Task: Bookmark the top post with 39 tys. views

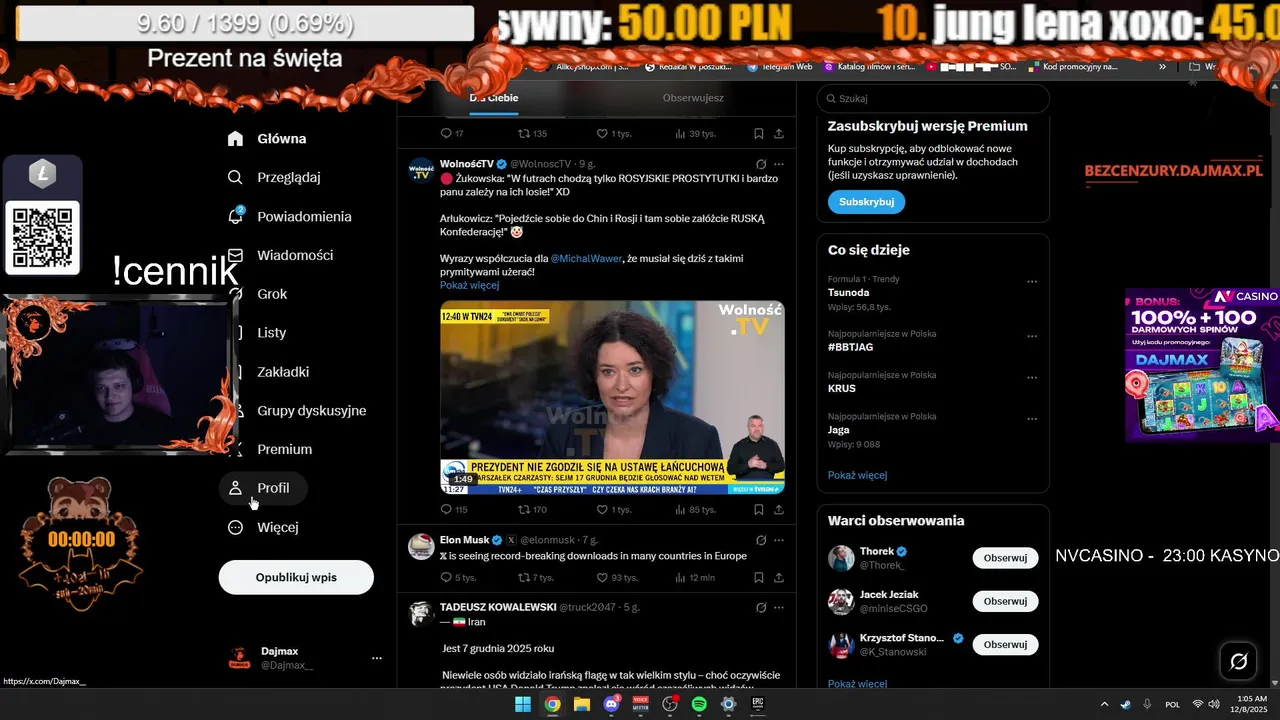Action: pyautogui.click(x=759, y=133)
